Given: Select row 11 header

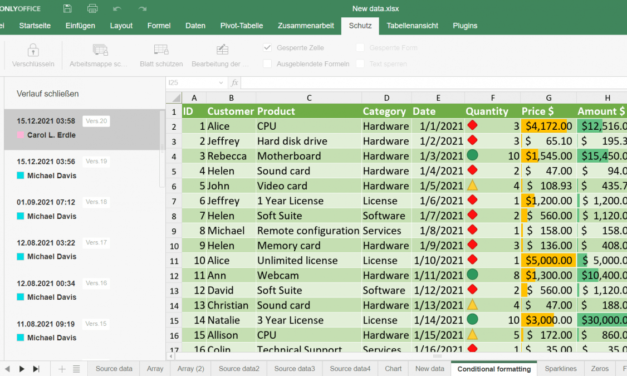Looking at the screenshot, I should coord(174,261).
